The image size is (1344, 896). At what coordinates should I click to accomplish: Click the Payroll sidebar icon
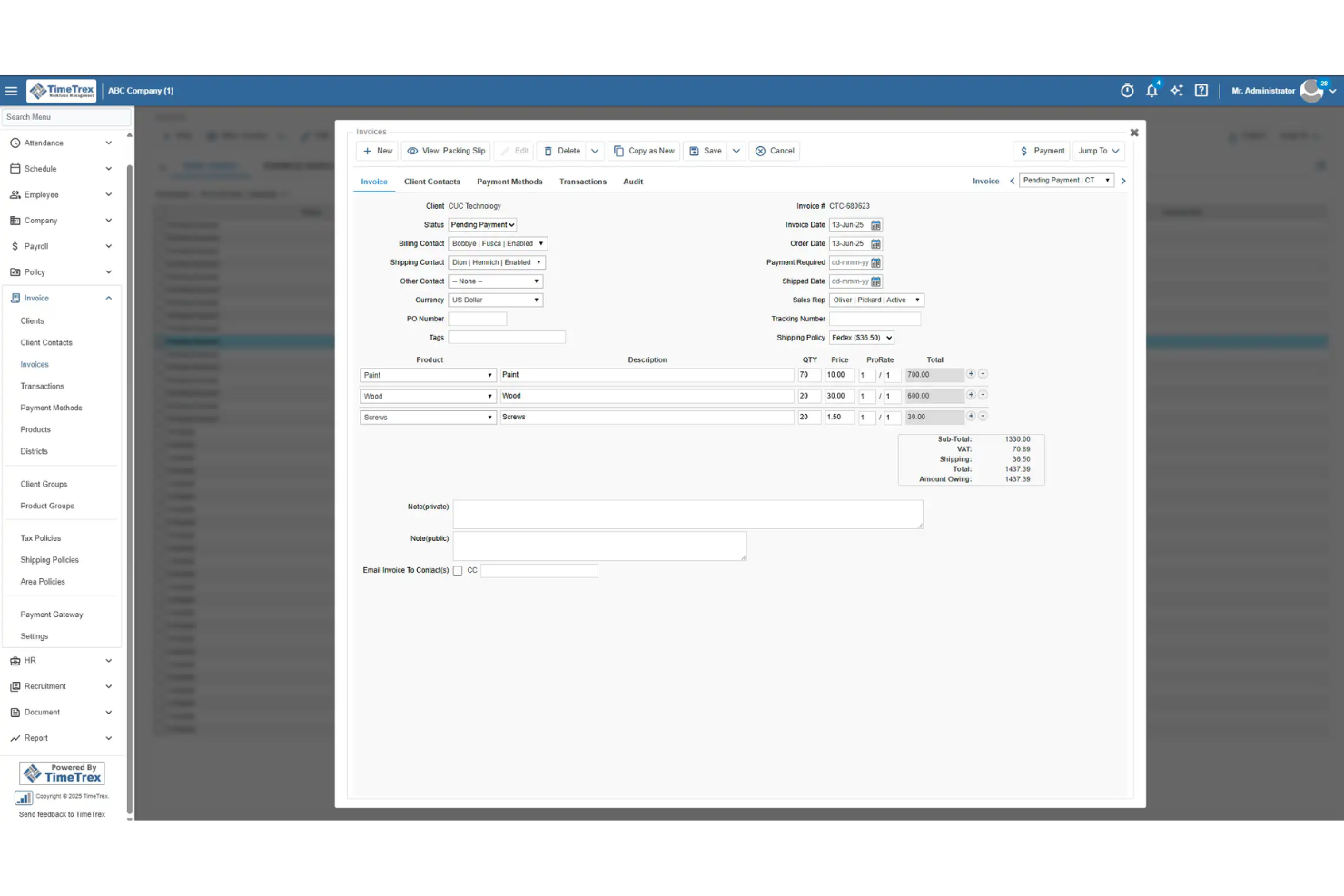point(15,246)
